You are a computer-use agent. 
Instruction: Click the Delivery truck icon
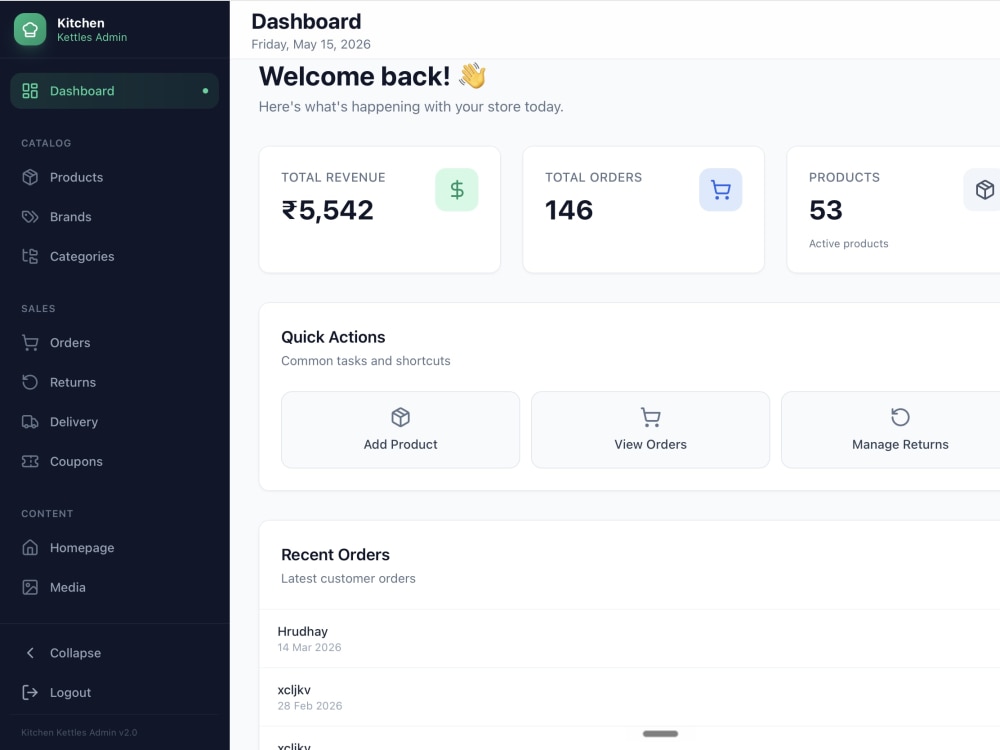pyautogui.click(x=30, y=422)
